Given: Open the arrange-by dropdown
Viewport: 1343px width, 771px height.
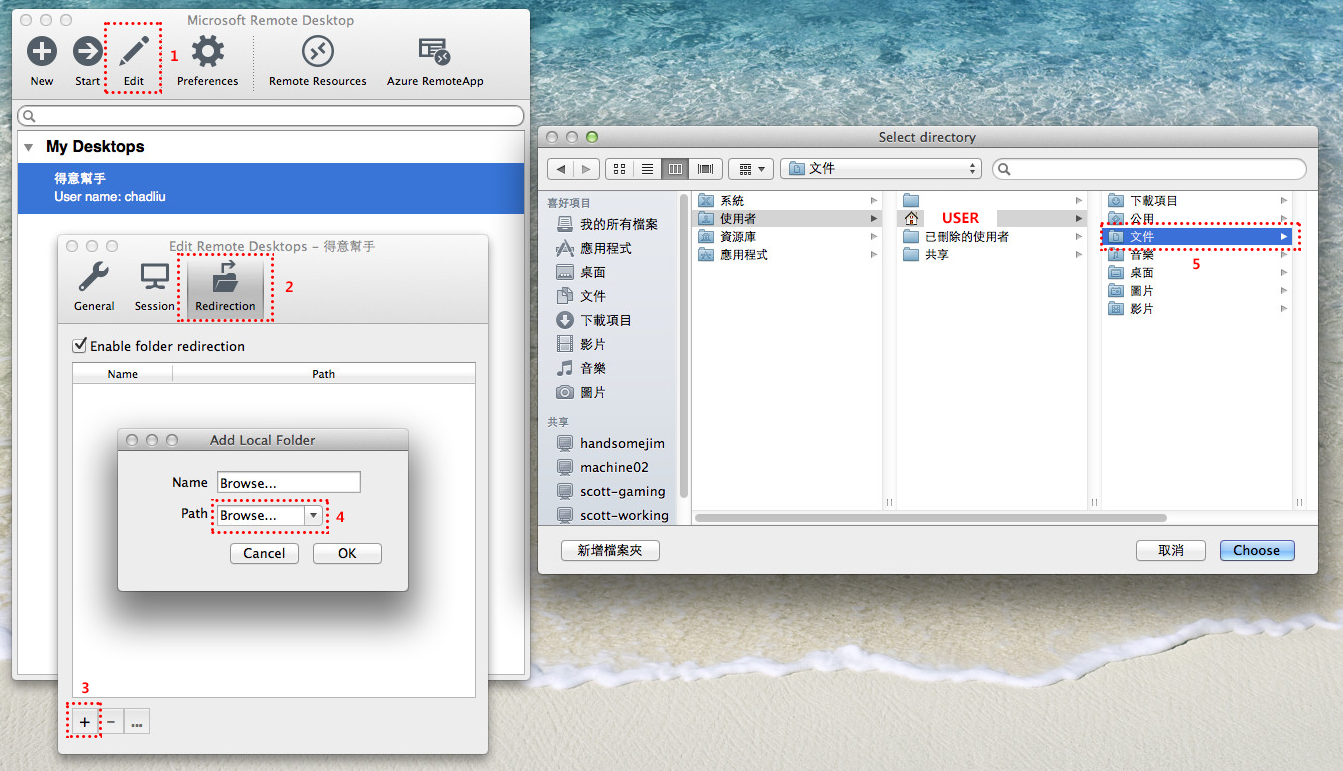Looking at the screenshot, I should tap(751, 169).
